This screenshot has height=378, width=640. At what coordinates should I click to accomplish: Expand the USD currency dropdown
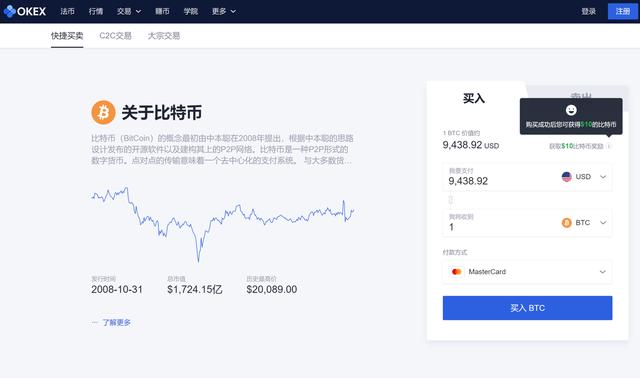tap(584, 177)
